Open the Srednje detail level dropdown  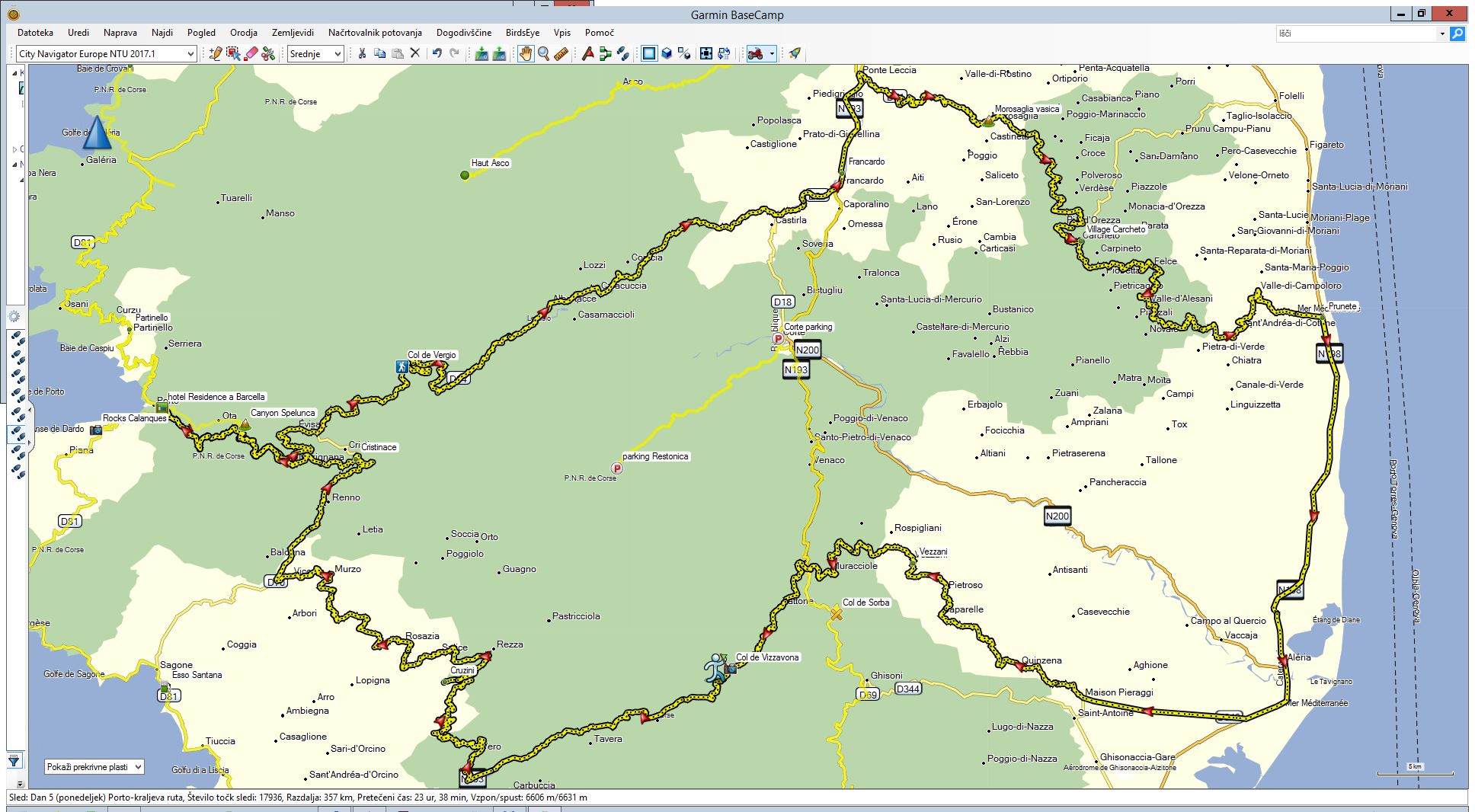315,53
